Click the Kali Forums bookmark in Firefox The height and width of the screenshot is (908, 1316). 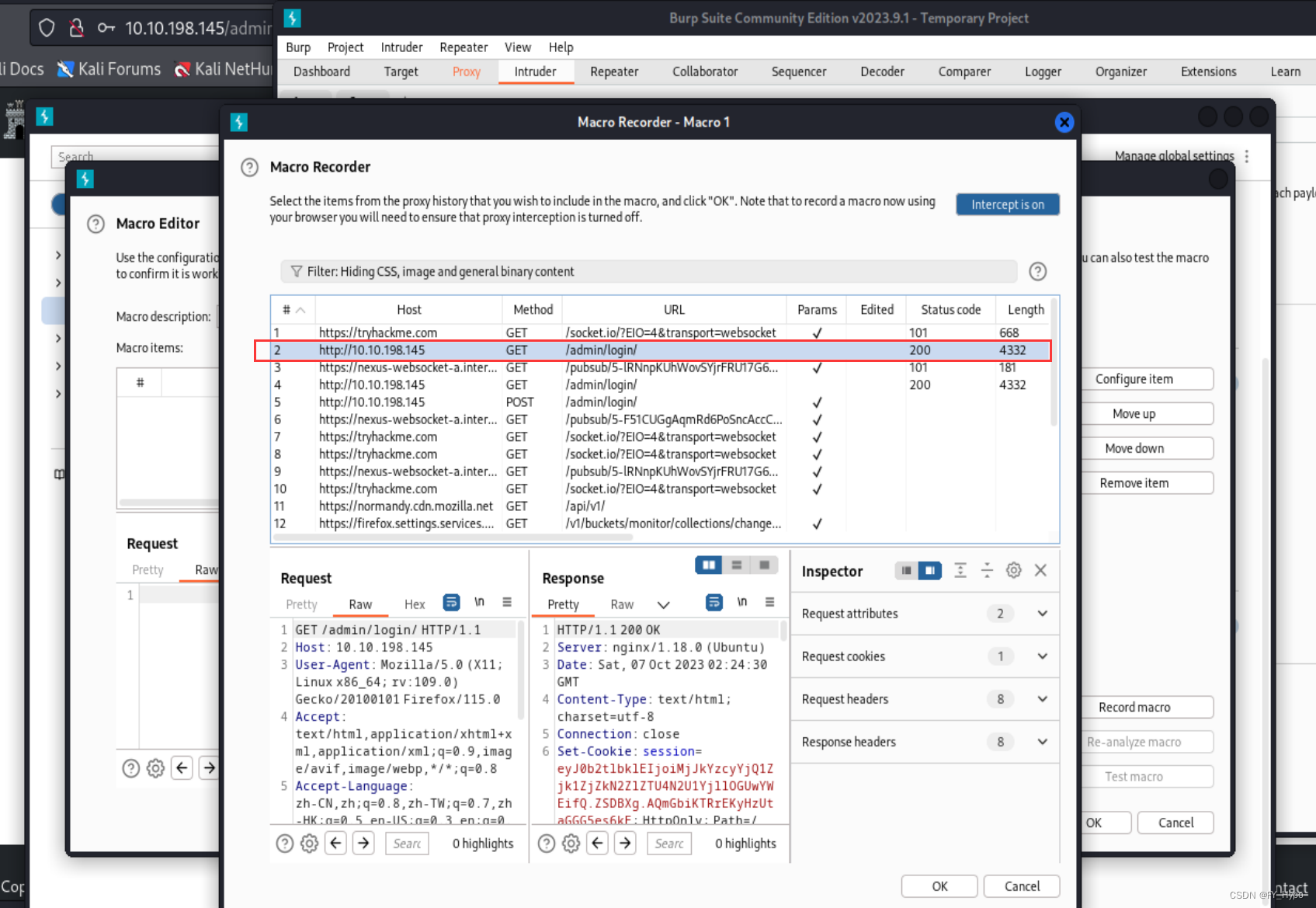109,69
